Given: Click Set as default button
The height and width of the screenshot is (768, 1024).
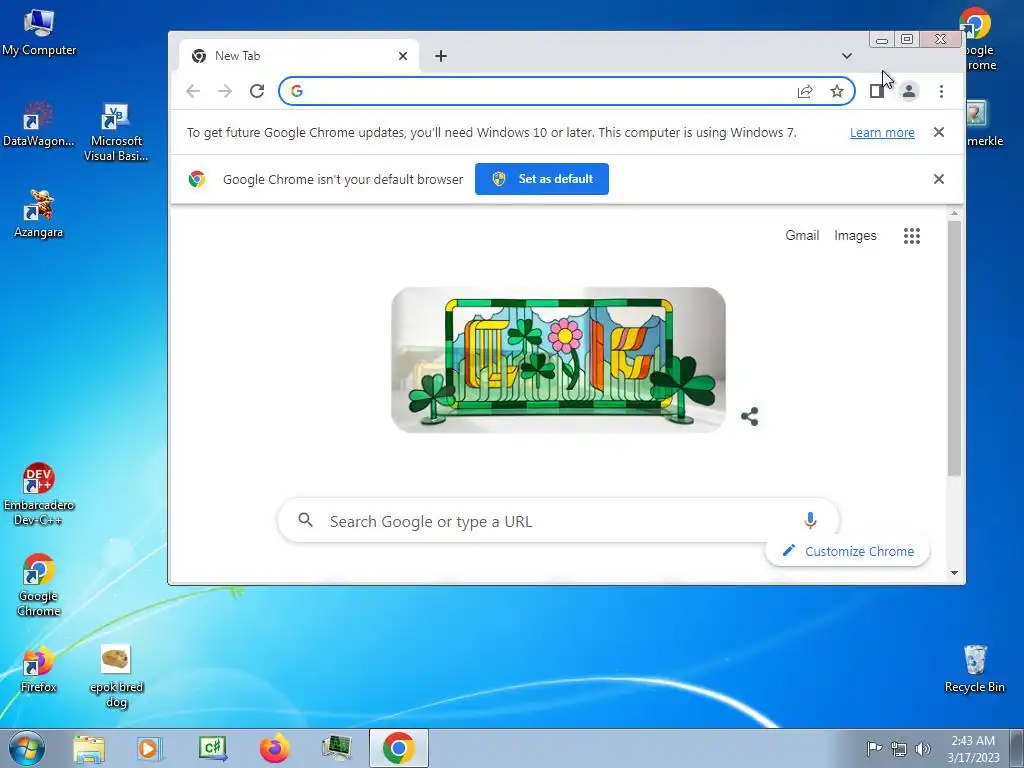Looking at the screenshot, I should pyautogui.click(x=541, y=179).
